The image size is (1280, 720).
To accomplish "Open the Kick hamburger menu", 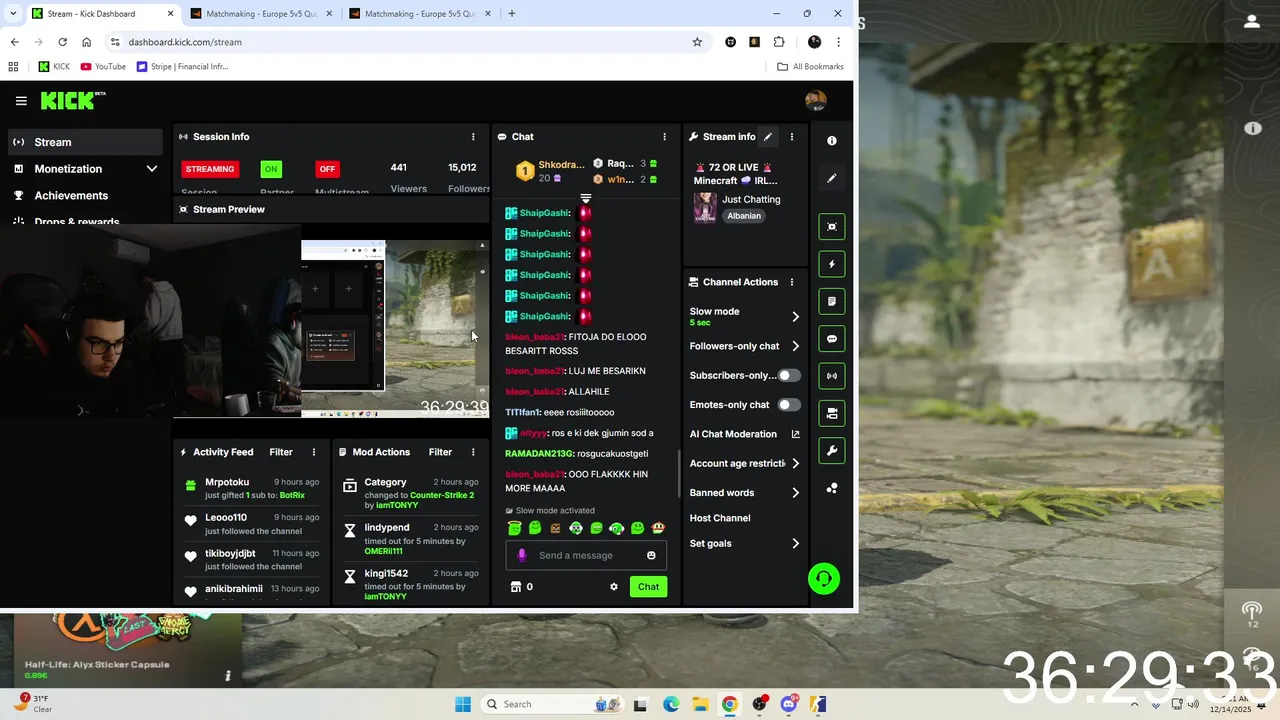I will [21, 101].
